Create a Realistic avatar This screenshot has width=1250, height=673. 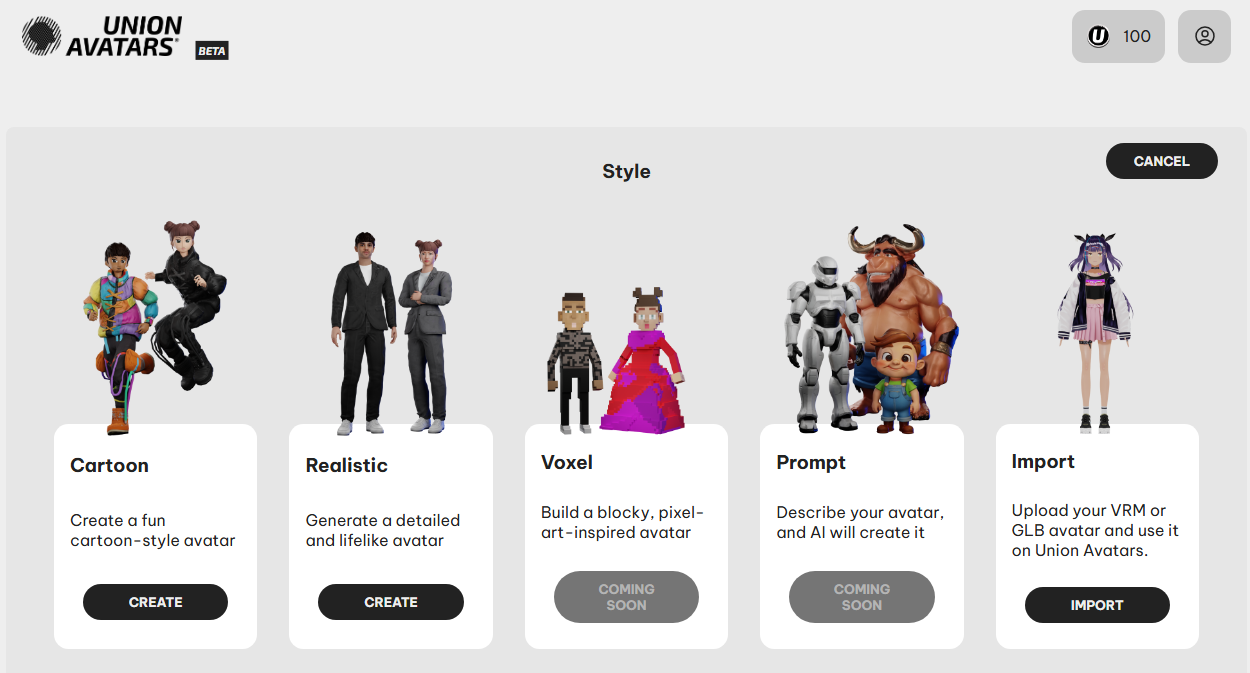391,602
